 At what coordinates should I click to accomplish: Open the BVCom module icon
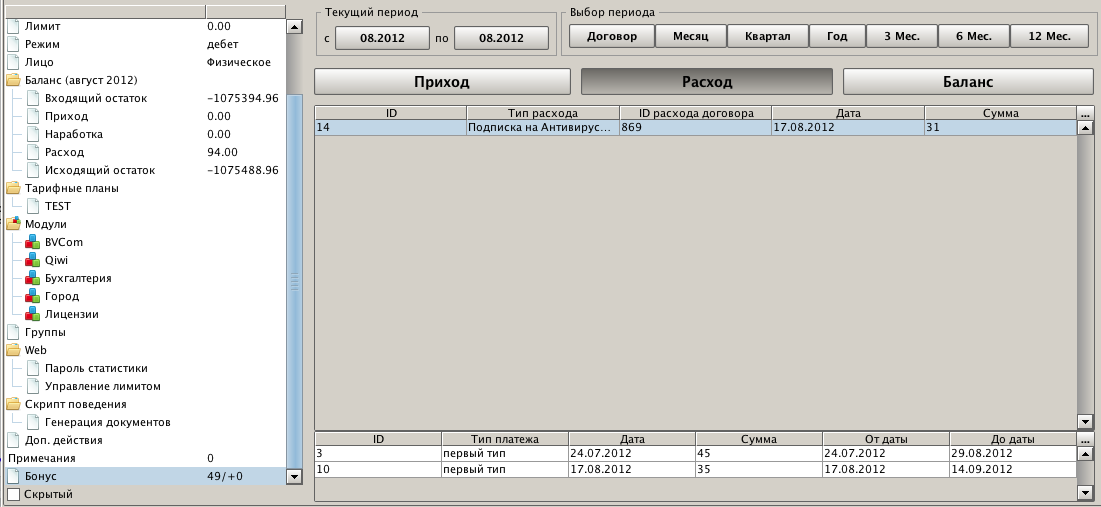32,242
